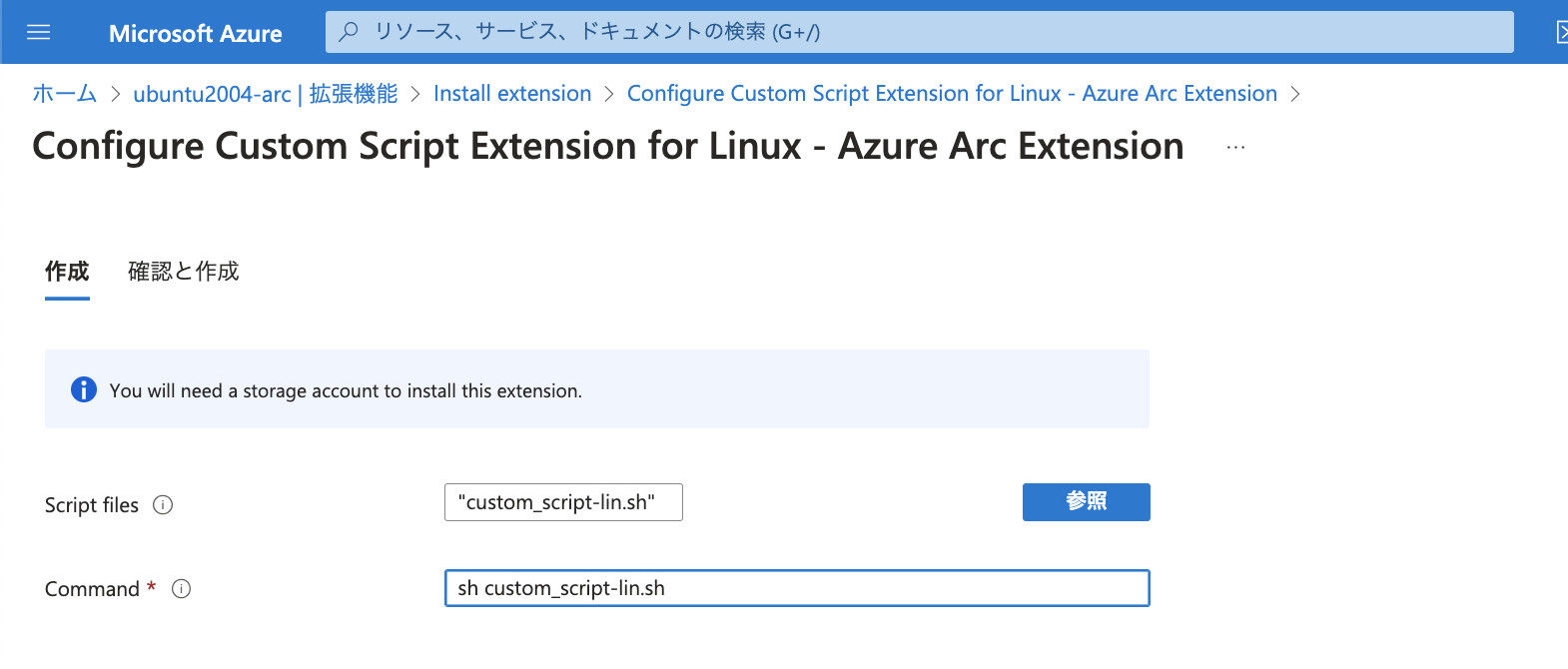Screen dimensions: 1568x669
Task: Click the Script files label
Action: pyautogui.click(x=92, y=505)
